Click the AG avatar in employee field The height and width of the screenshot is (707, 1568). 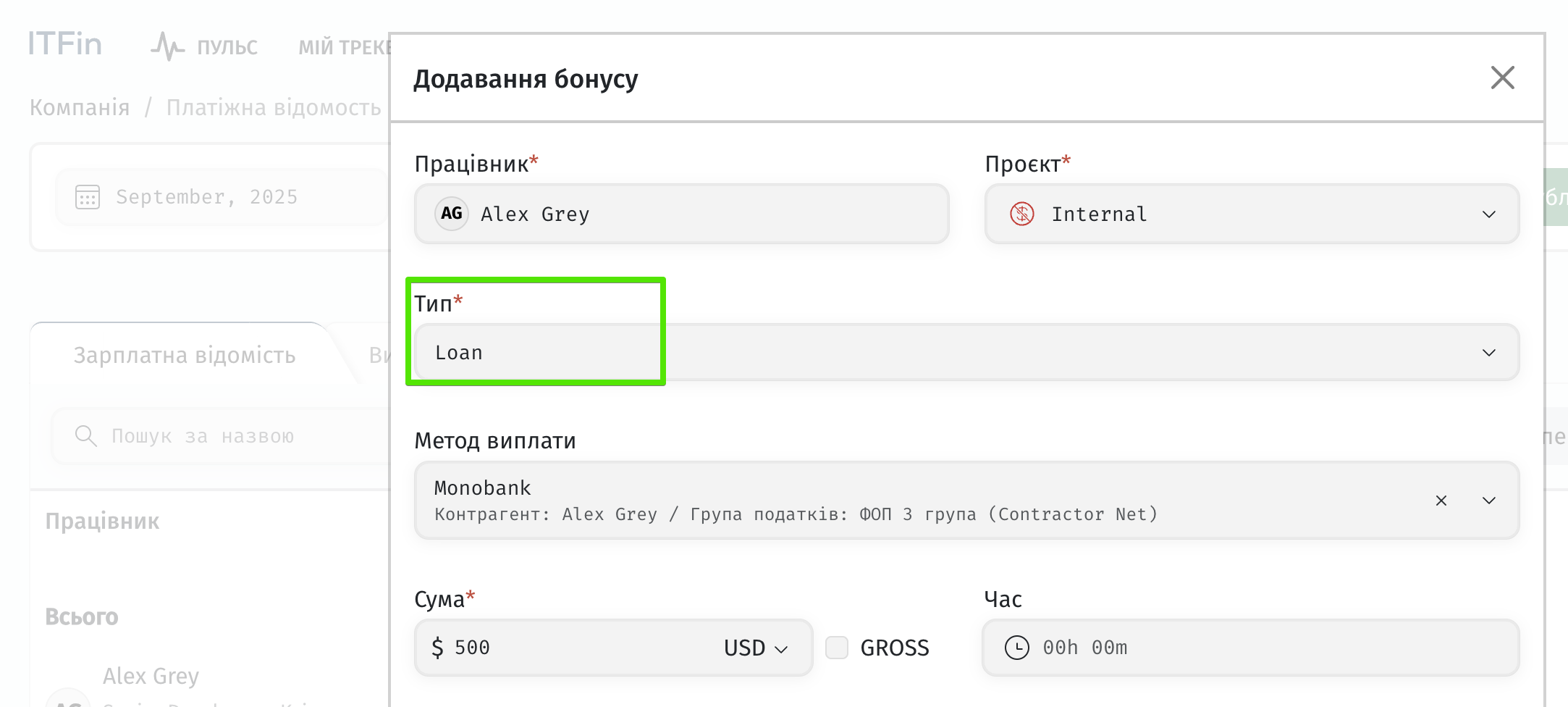pos(451,214)
